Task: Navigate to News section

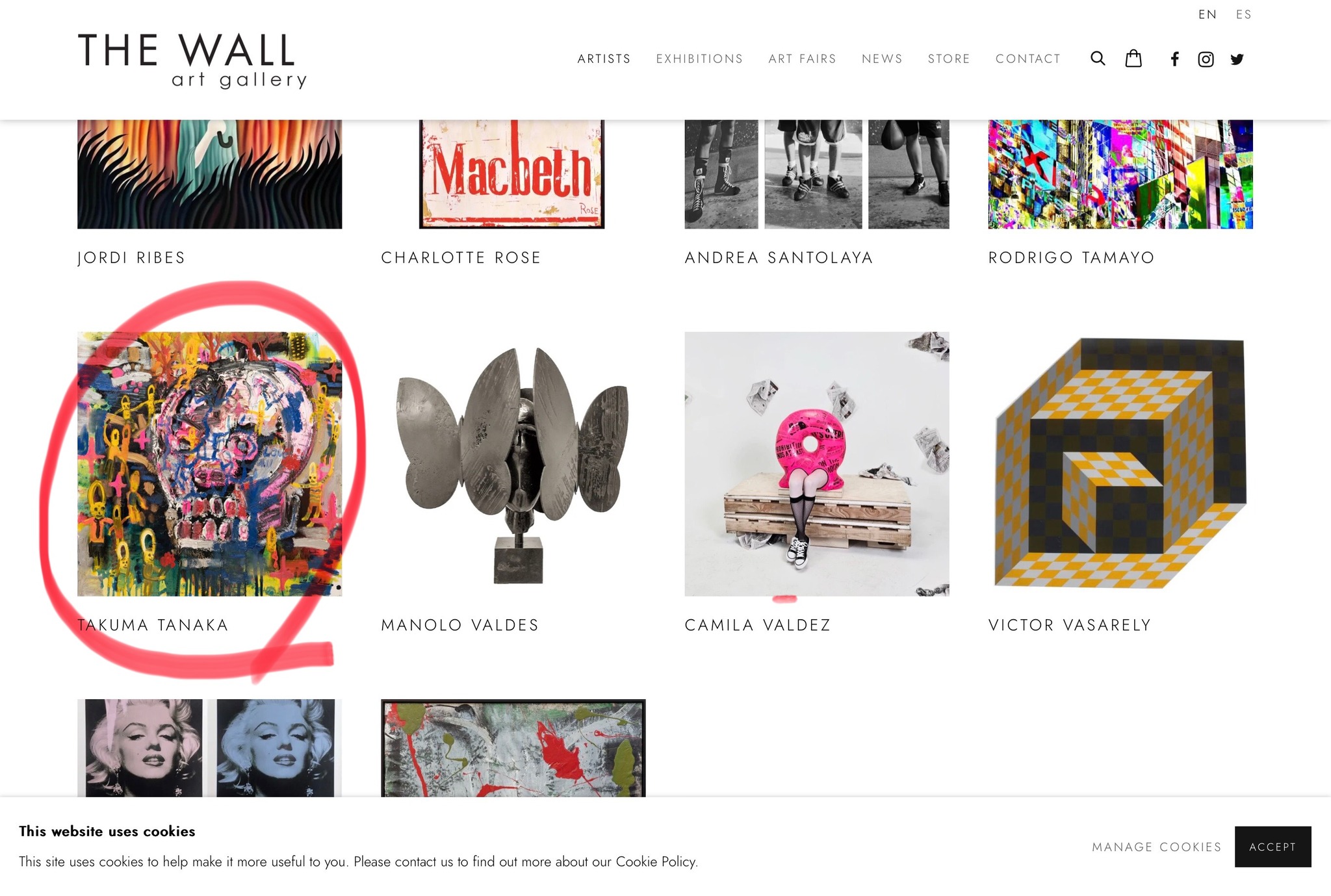Action: point(882,58)
